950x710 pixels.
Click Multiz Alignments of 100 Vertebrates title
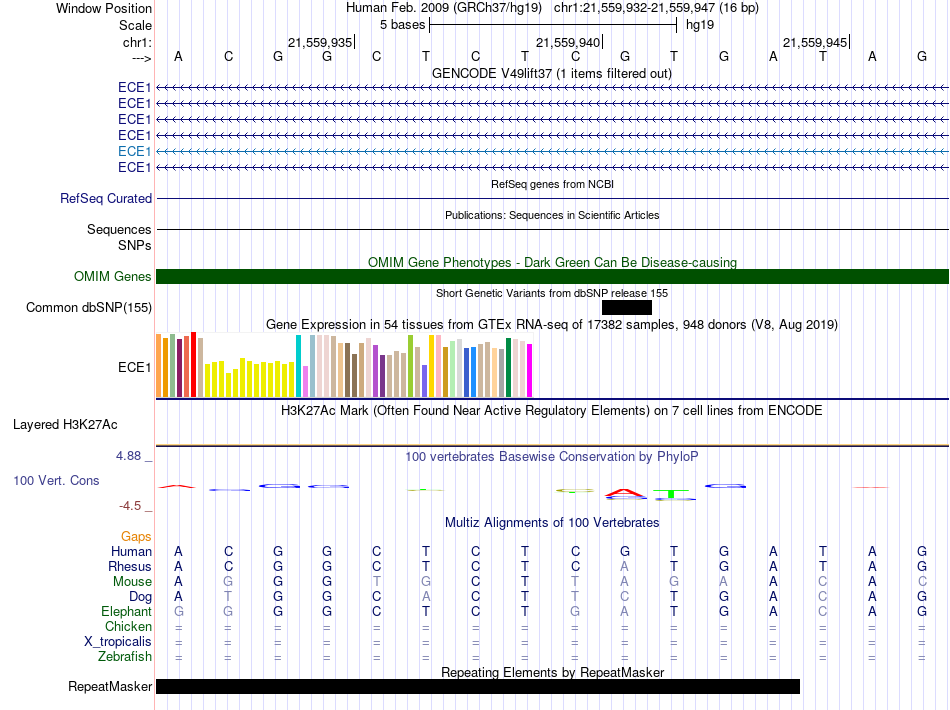[552, 523]
